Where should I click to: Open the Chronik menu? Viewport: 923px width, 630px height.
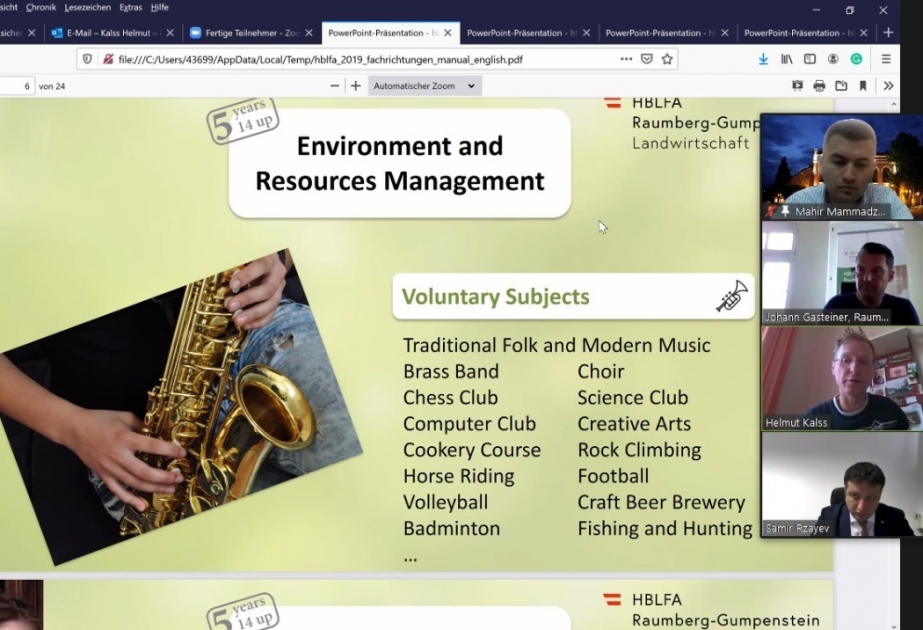point(41,7)
